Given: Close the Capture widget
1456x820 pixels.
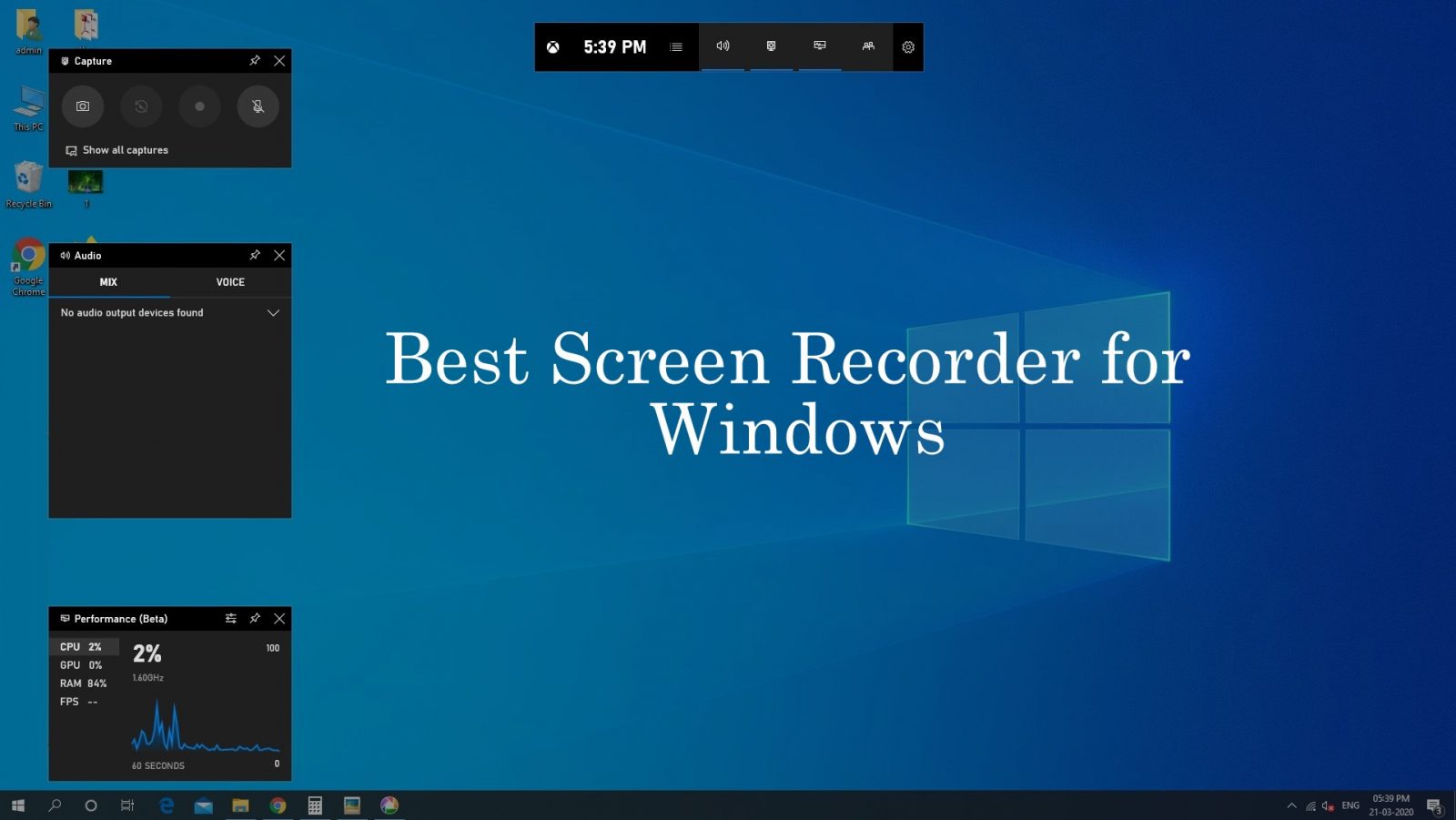Looking at the screenshot, I should click(x=279, y=61).
